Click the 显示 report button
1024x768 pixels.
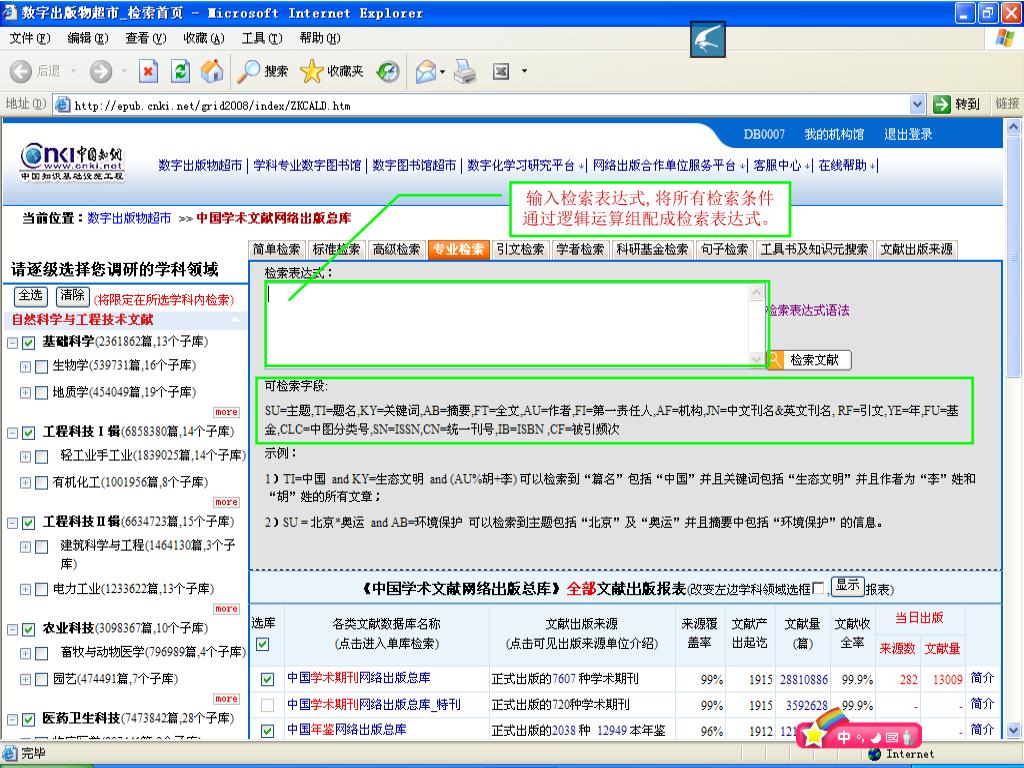pos(848,586)
